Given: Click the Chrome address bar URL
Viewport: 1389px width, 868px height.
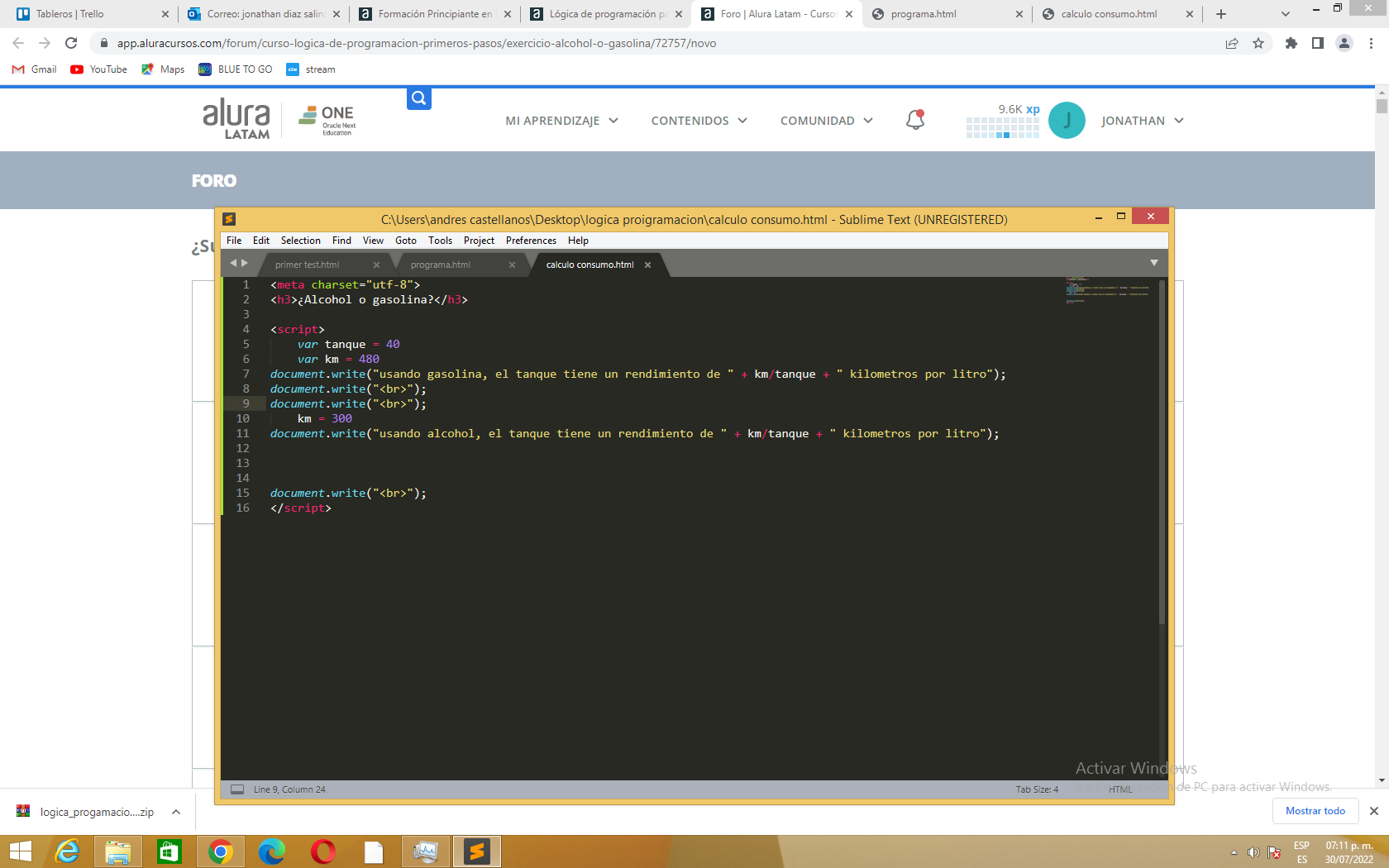Looking at the screenshot, I should pos(417,43).
